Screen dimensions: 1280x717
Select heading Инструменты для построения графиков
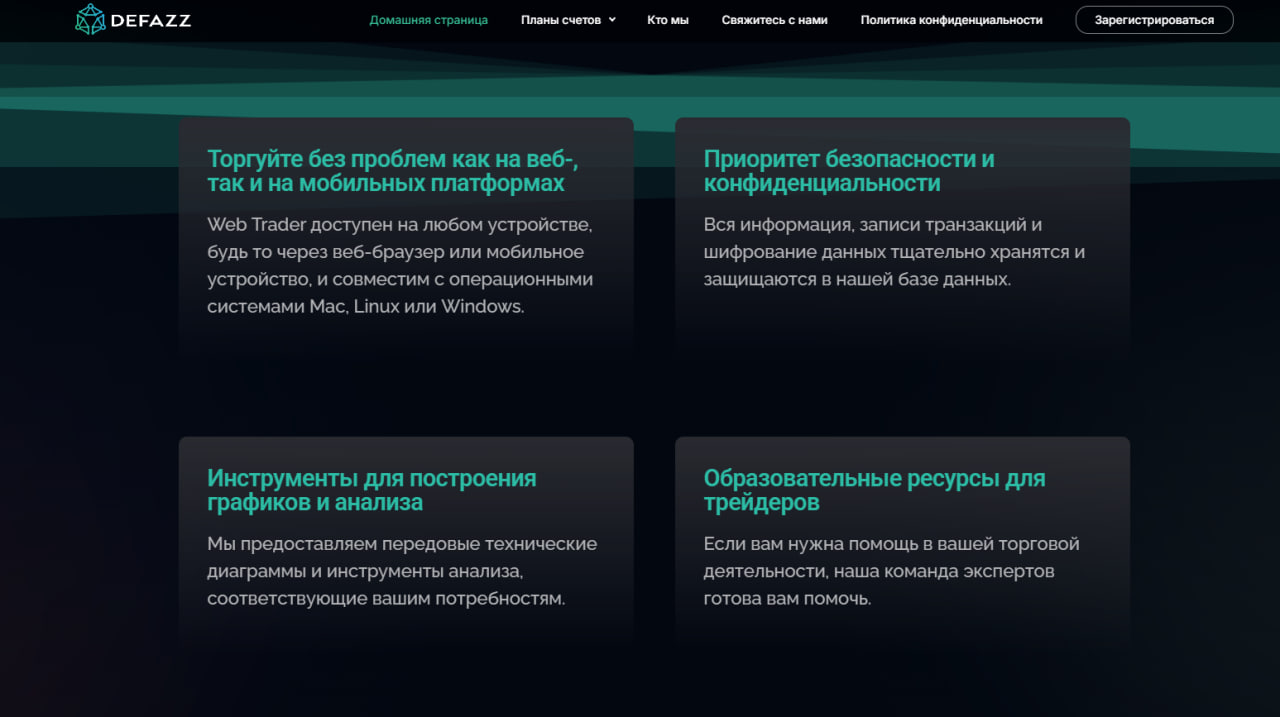click(371, 490)
